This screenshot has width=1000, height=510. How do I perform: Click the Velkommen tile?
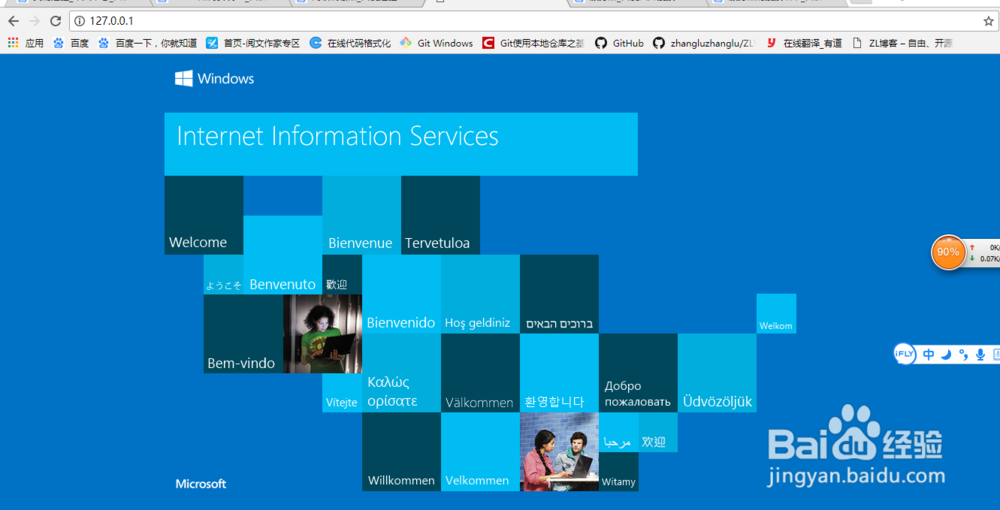tap(480, 452)
